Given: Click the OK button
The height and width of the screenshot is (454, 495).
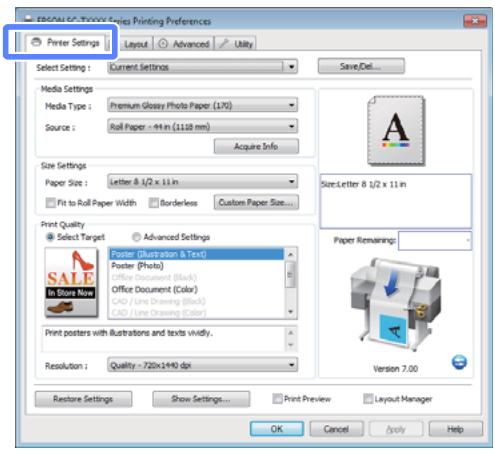Looking at the screenshot, I should [277, 429].
